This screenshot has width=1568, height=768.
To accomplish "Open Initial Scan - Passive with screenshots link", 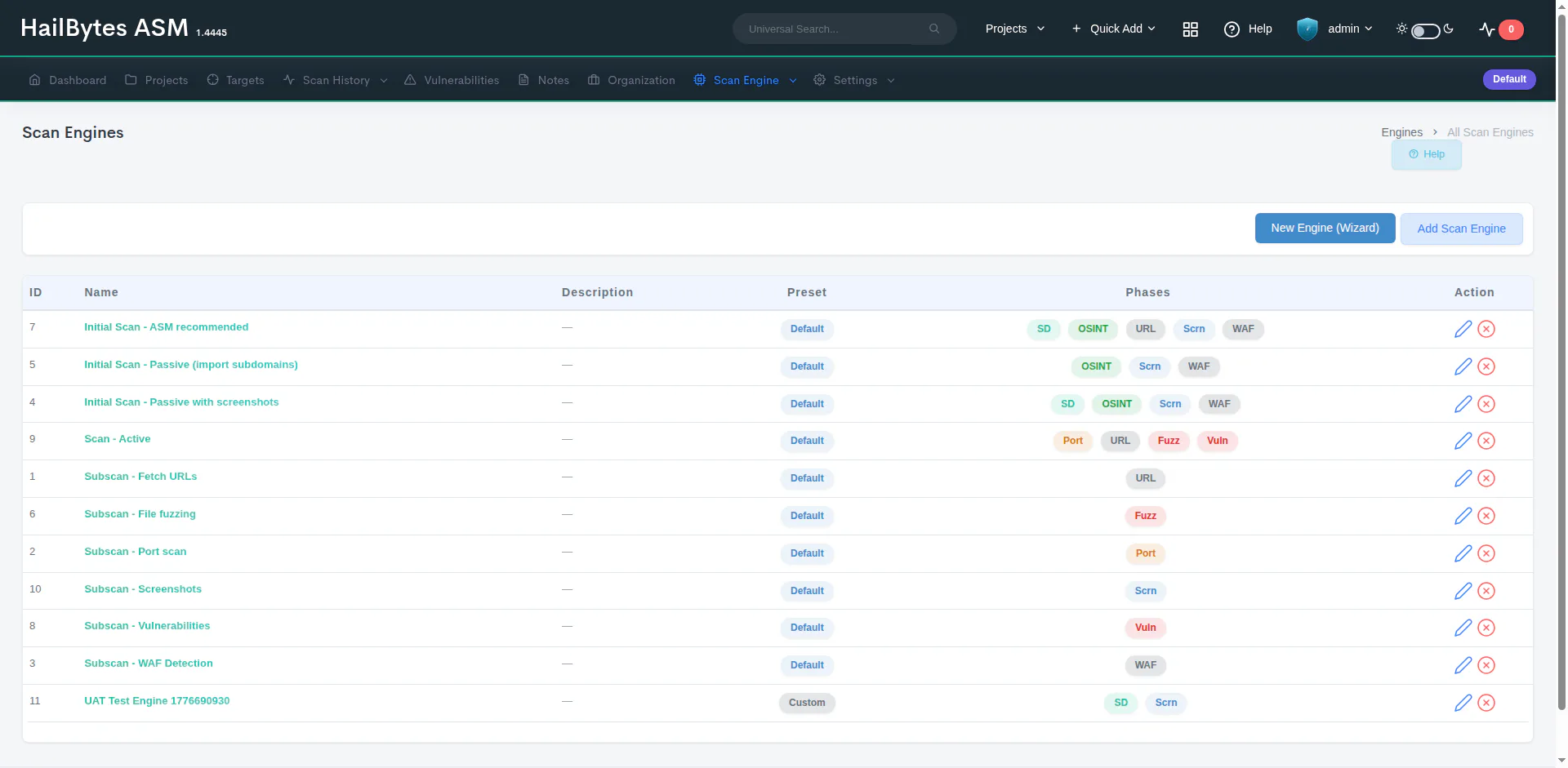I will [x=181, y=402].
